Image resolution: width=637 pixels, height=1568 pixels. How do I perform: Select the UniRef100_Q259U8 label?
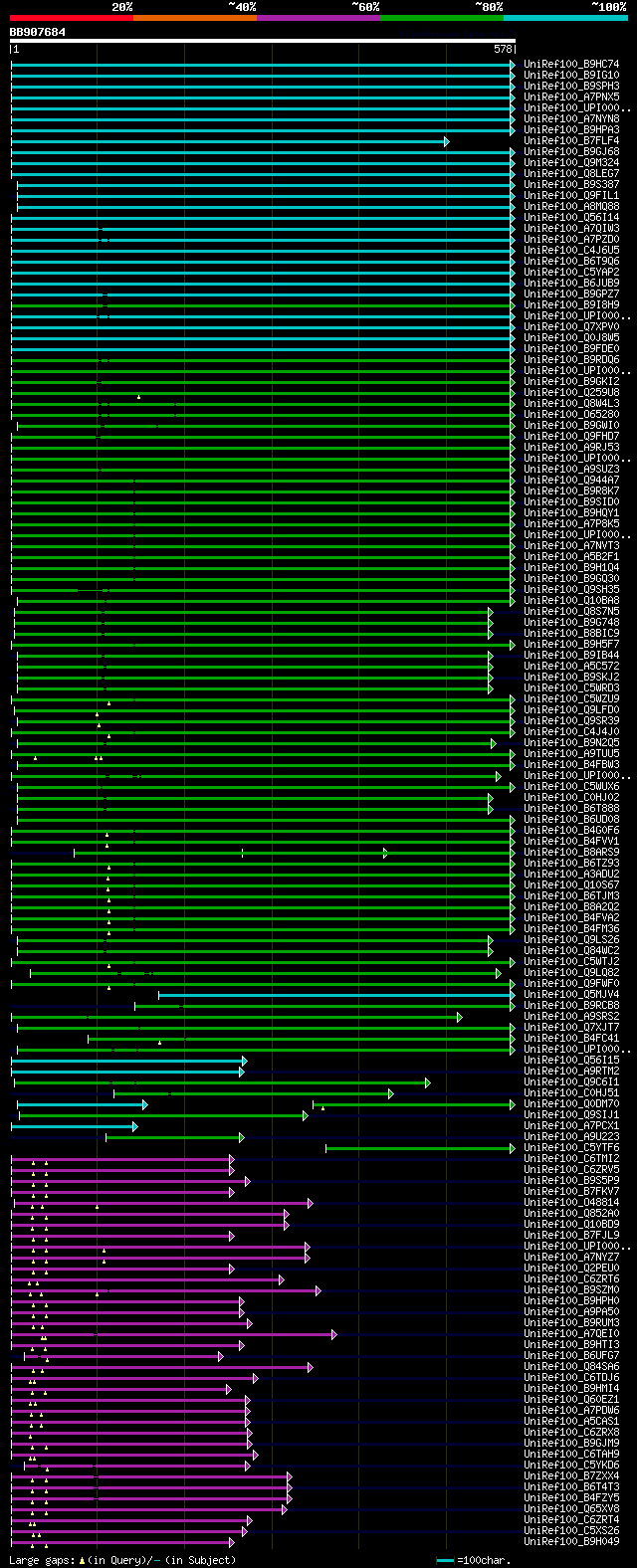[571, 393]
